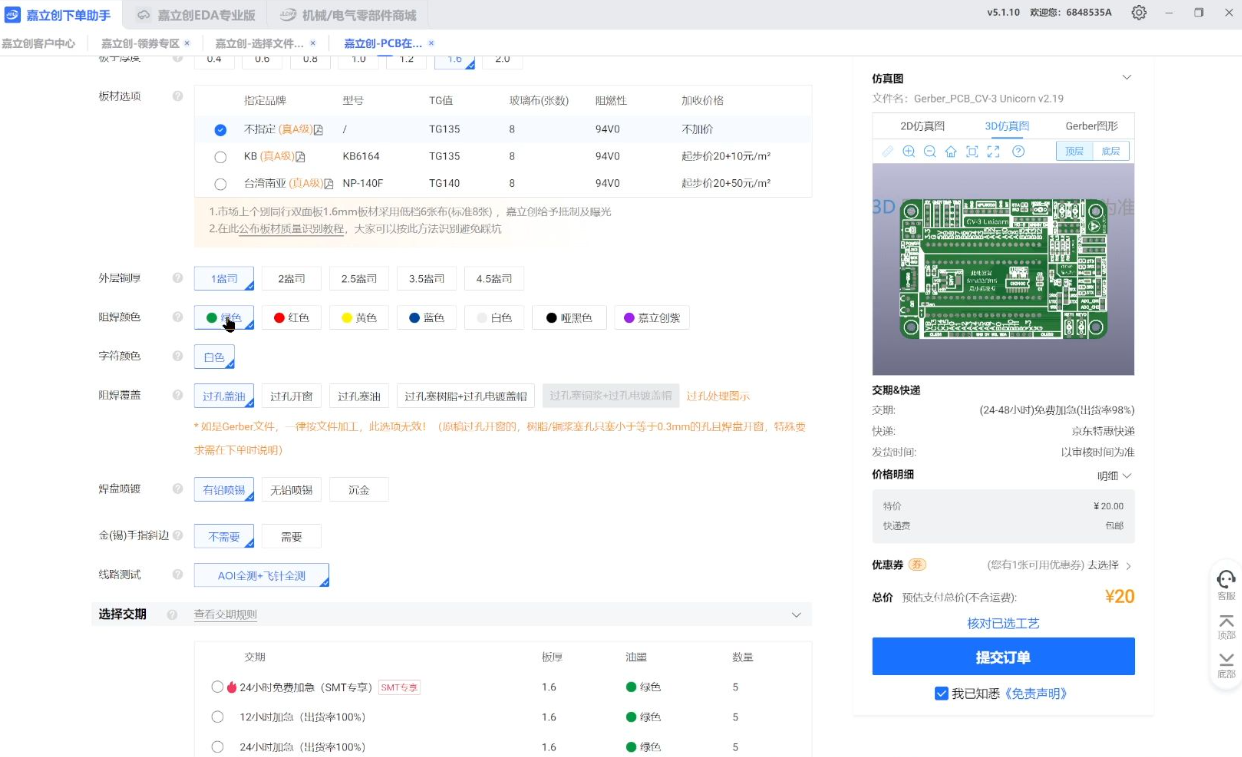Click help icon beside 外层铜厚
This screenshot has width=1242, height=757.
pos(177,278)
